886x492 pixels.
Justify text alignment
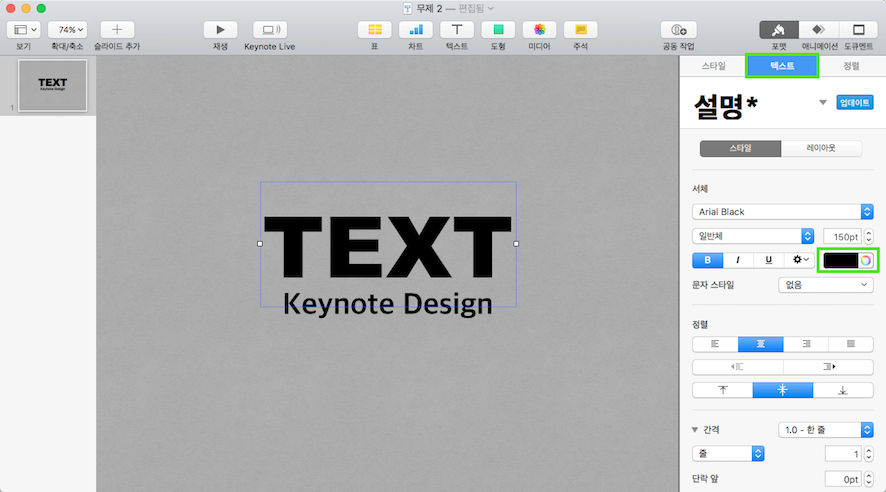(x=851, y=344)
